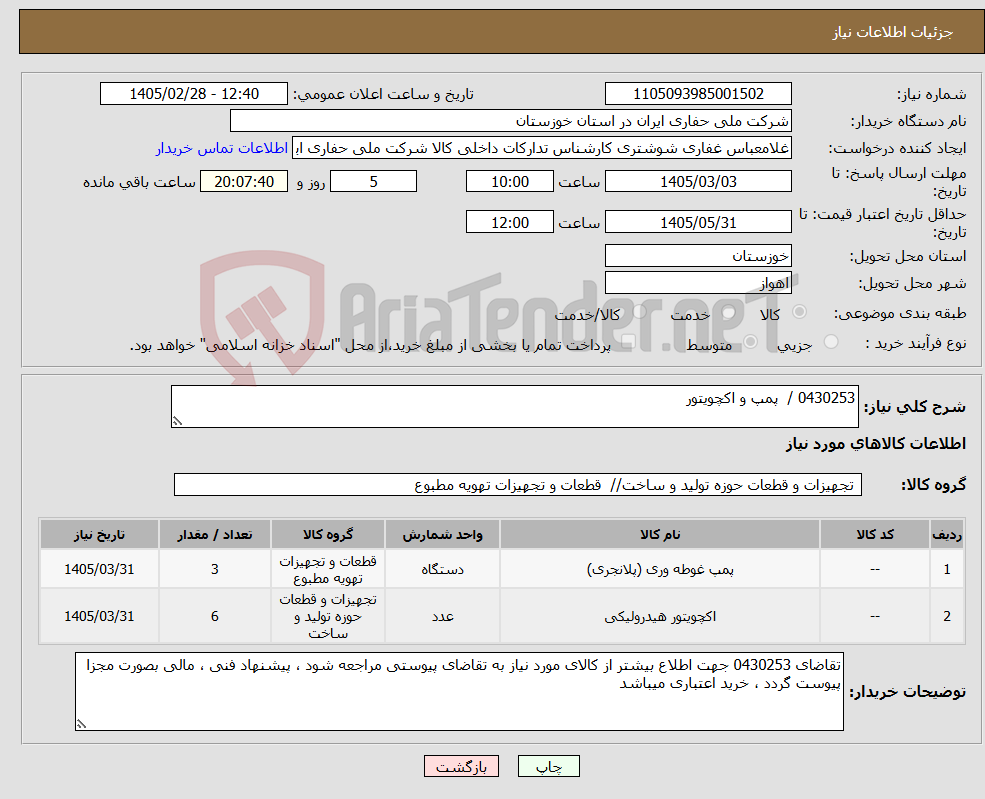The image size is (985, 799).
Task: Click the delivery province field خوزستان
Action: (698, 256)
